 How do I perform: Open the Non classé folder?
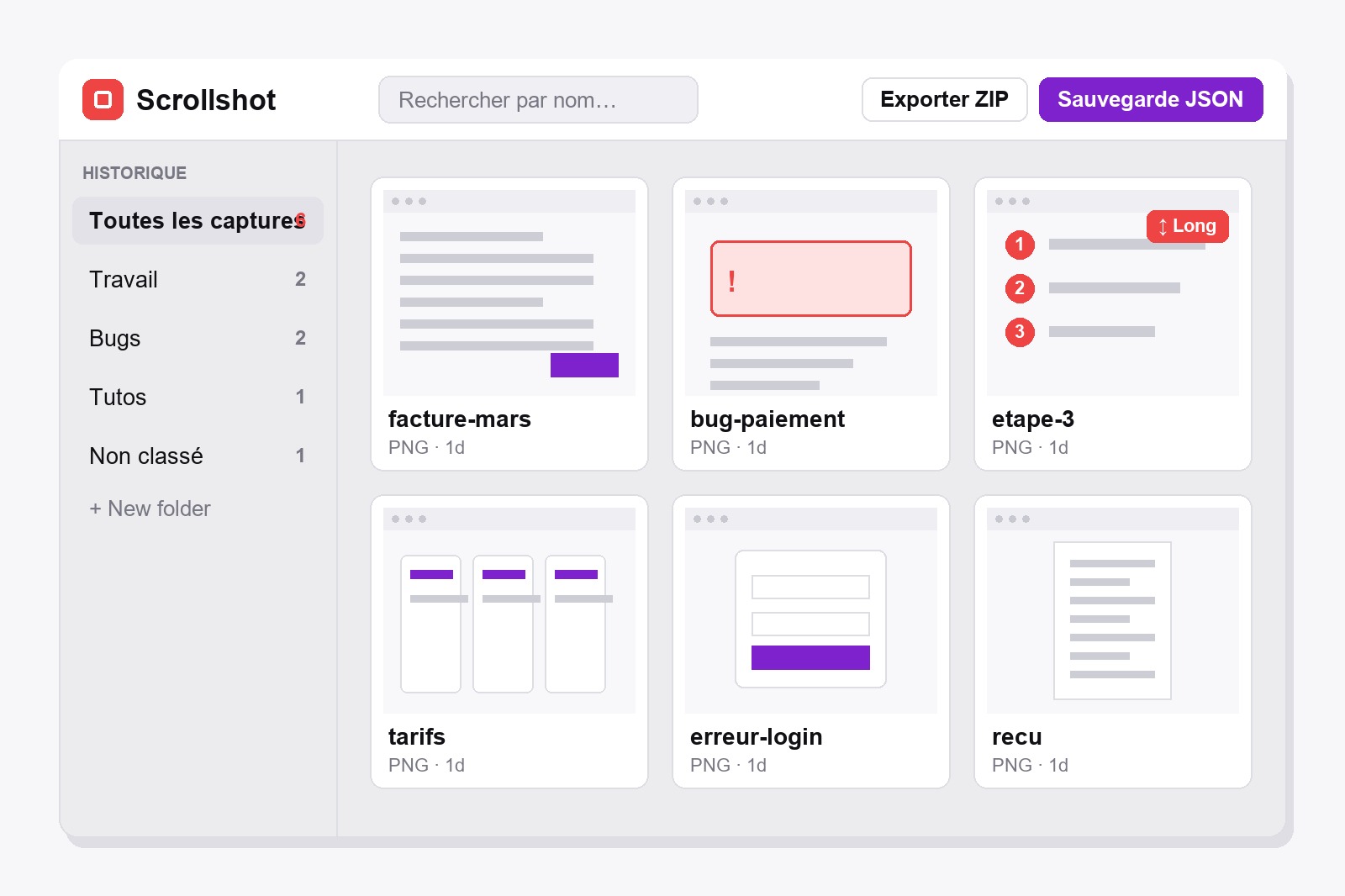[198, 456]
